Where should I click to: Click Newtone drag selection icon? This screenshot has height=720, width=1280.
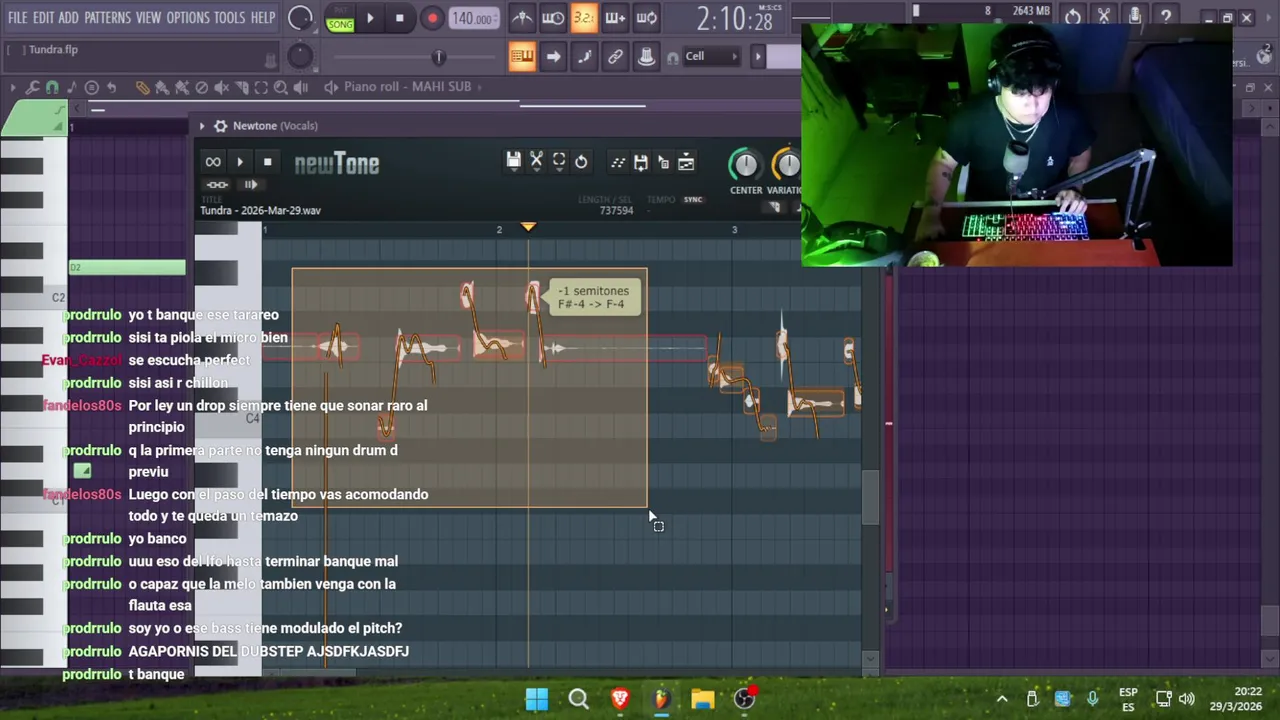pyautogui.click(x=663, y=162)
